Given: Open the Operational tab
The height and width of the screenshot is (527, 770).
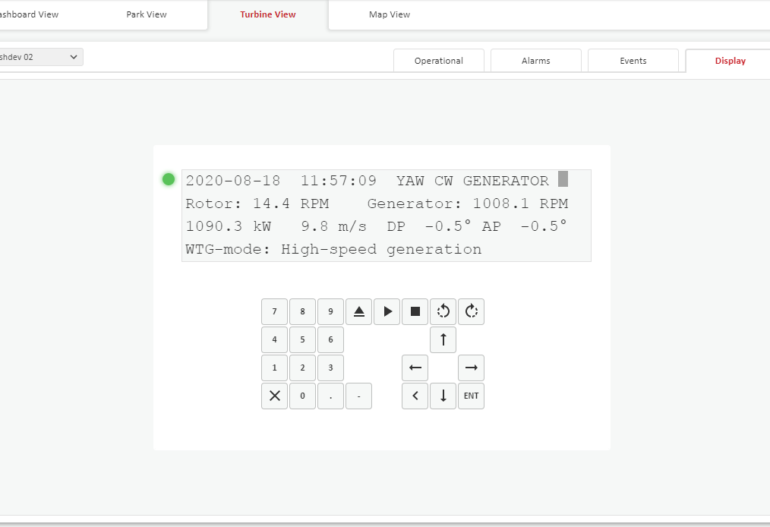Looking at the screenshot, I should pyautogui.click(x=439, y=61).
